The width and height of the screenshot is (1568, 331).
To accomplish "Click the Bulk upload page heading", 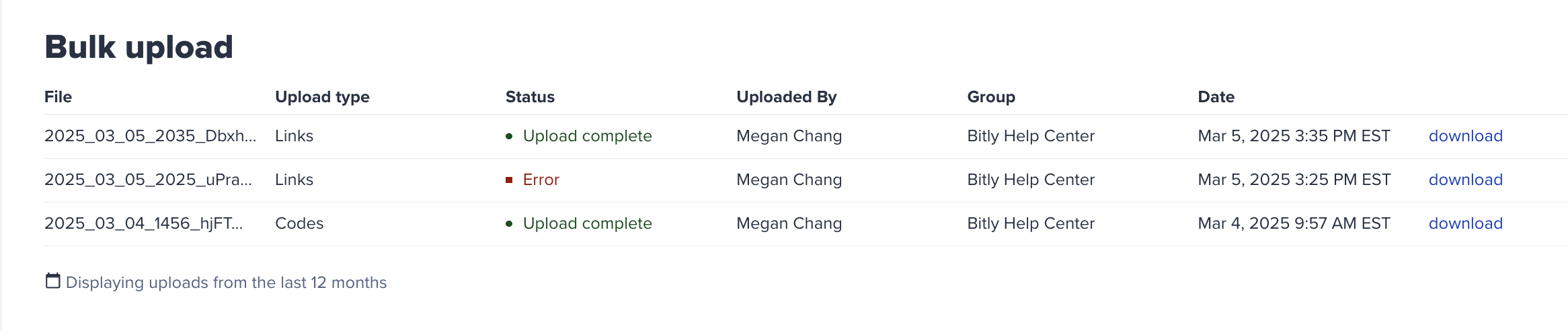I will (x=139, y=48).
